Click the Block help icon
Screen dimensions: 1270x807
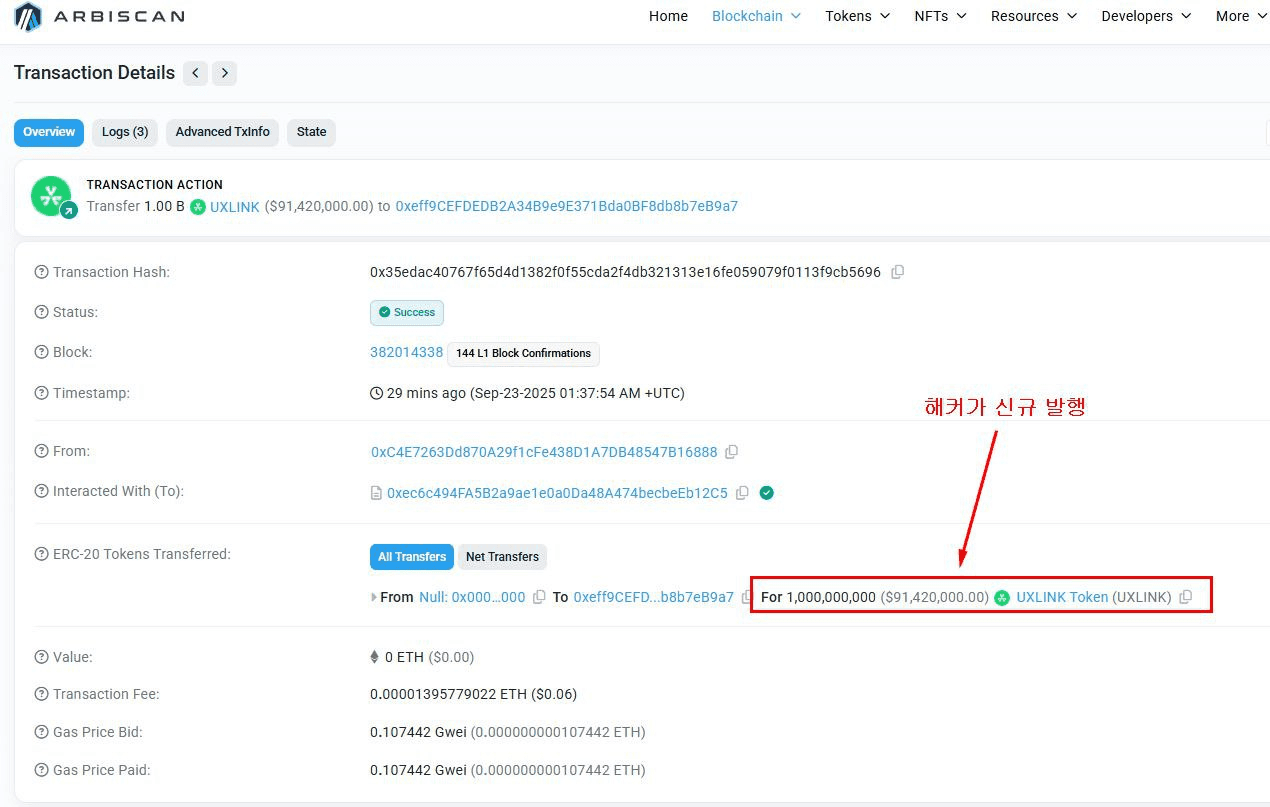pos(41,352)
